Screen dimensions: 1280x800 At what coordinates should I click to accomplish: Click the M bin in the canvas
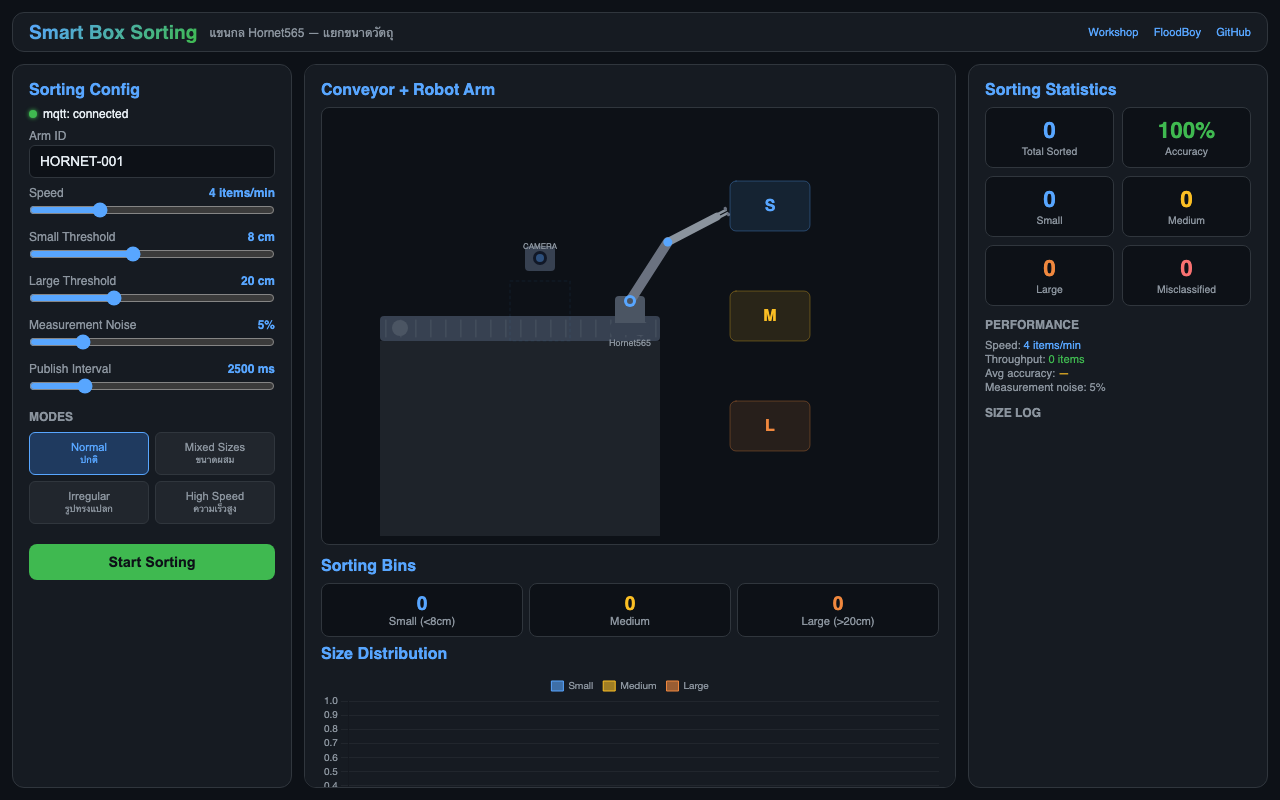769,316
